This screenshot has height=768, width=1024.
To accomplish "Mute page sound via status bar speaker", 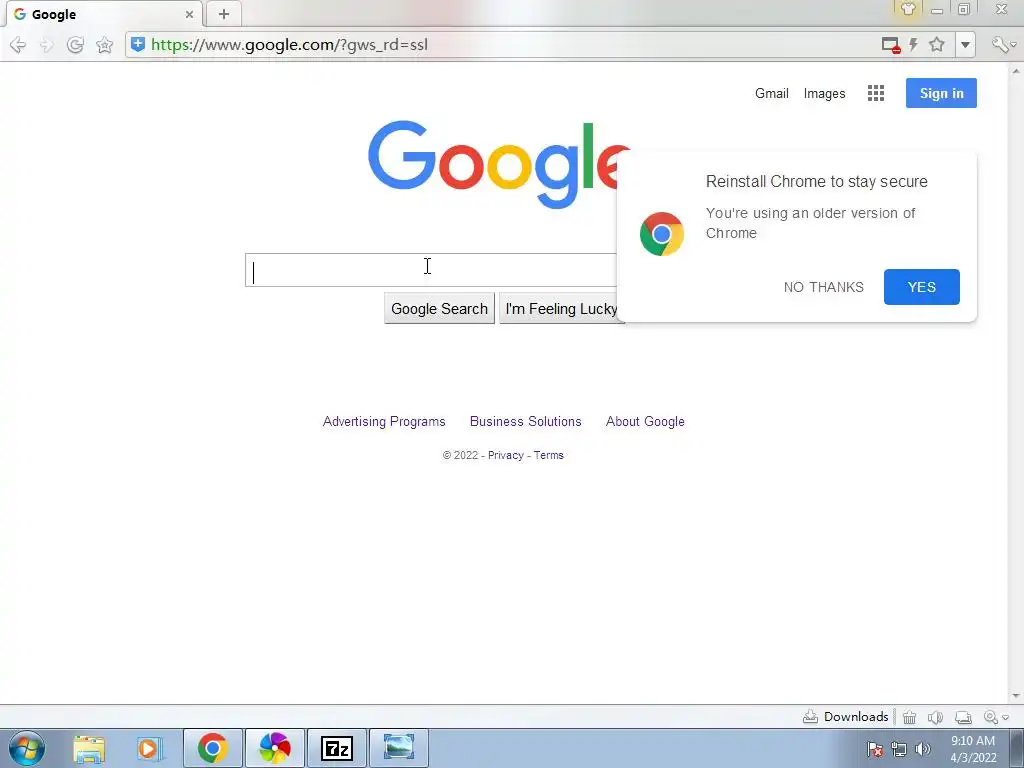I will tap(935, 717).
